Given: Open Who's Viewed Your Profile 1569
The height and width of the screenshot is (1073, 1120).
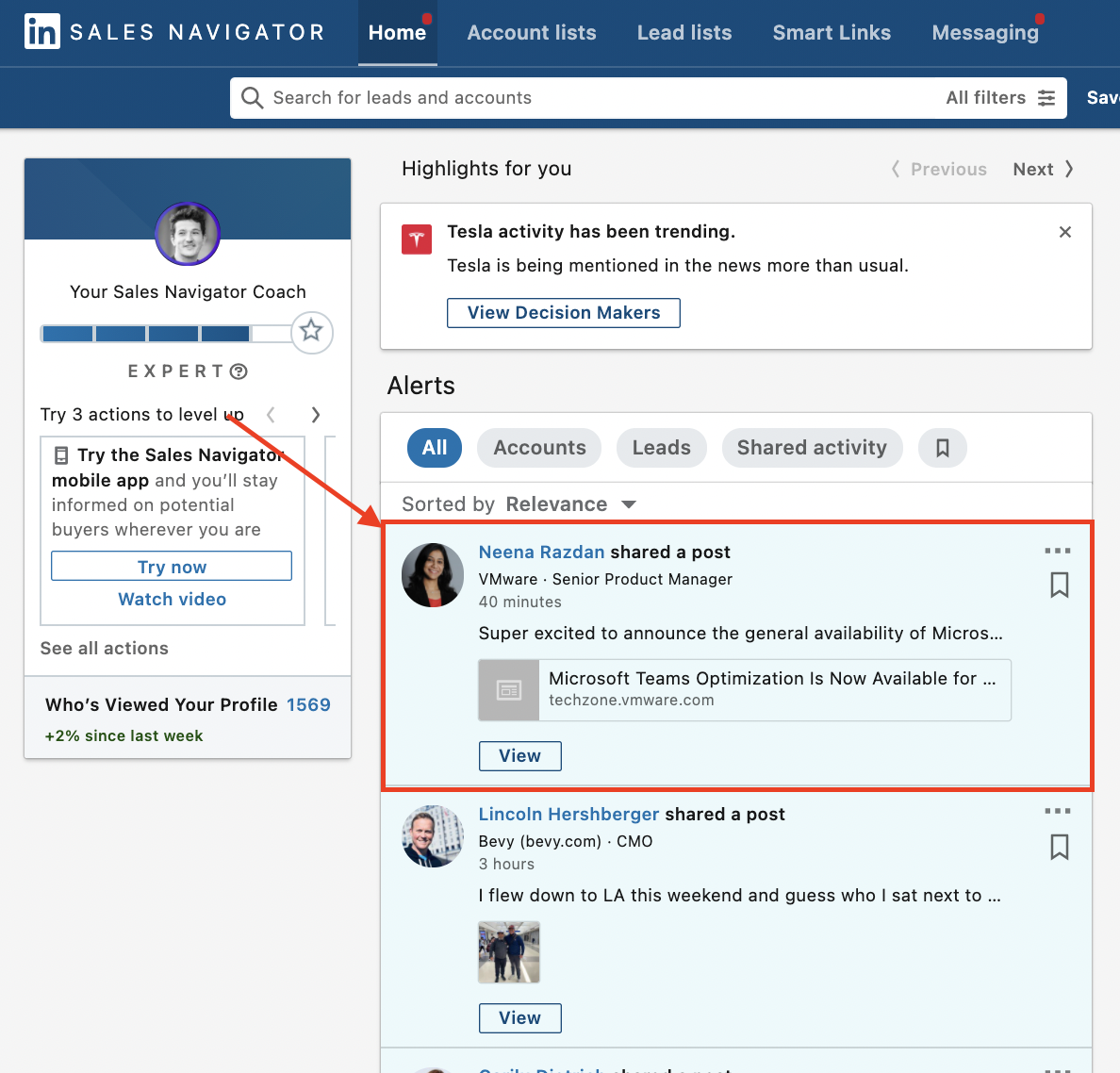Looking at the screenshot, I should coord(188,705).
